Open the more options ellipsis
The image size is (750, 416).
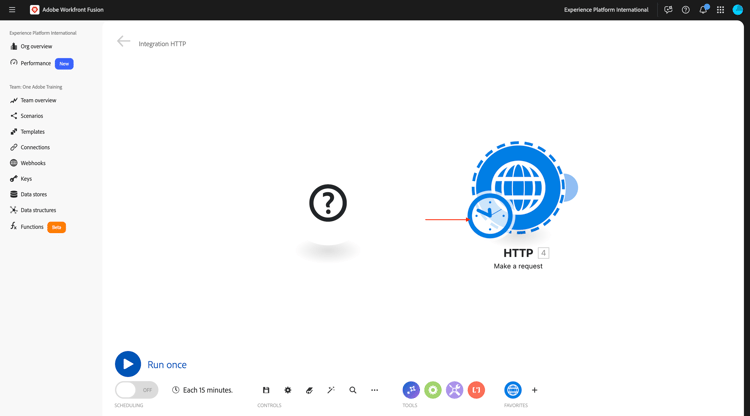(375, 390)
